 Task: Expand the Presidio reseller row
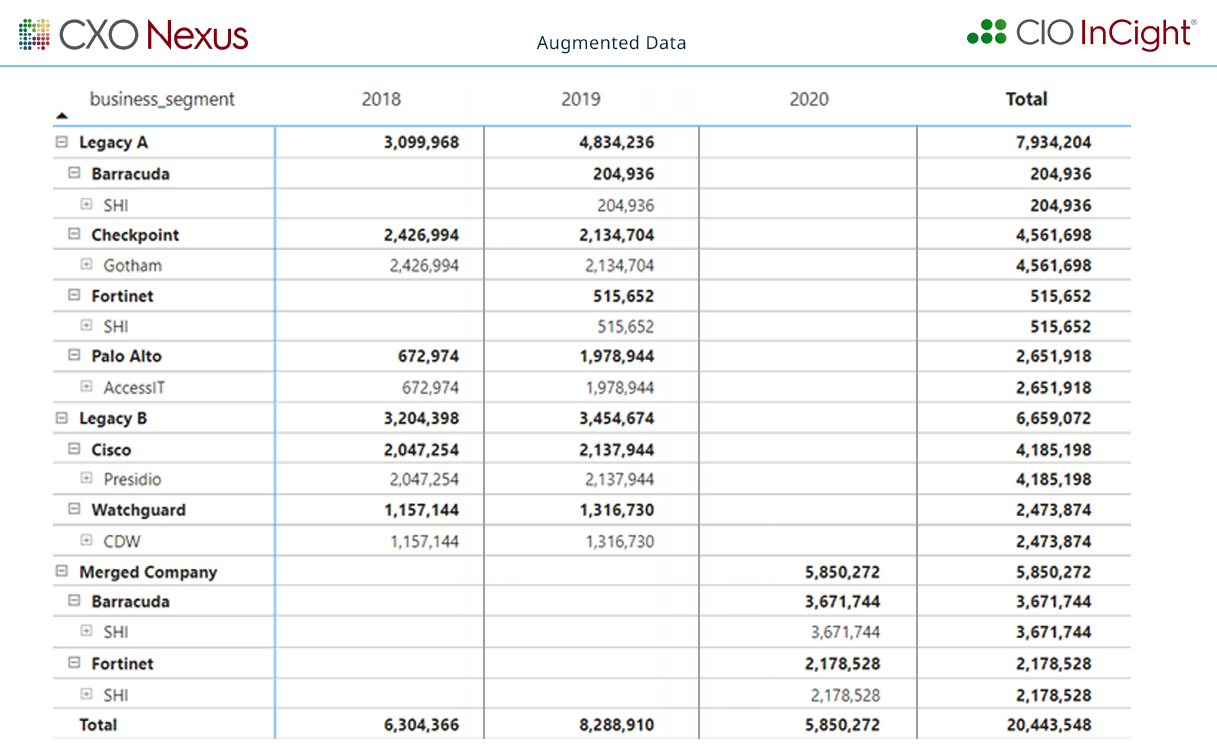pos(86,480)
